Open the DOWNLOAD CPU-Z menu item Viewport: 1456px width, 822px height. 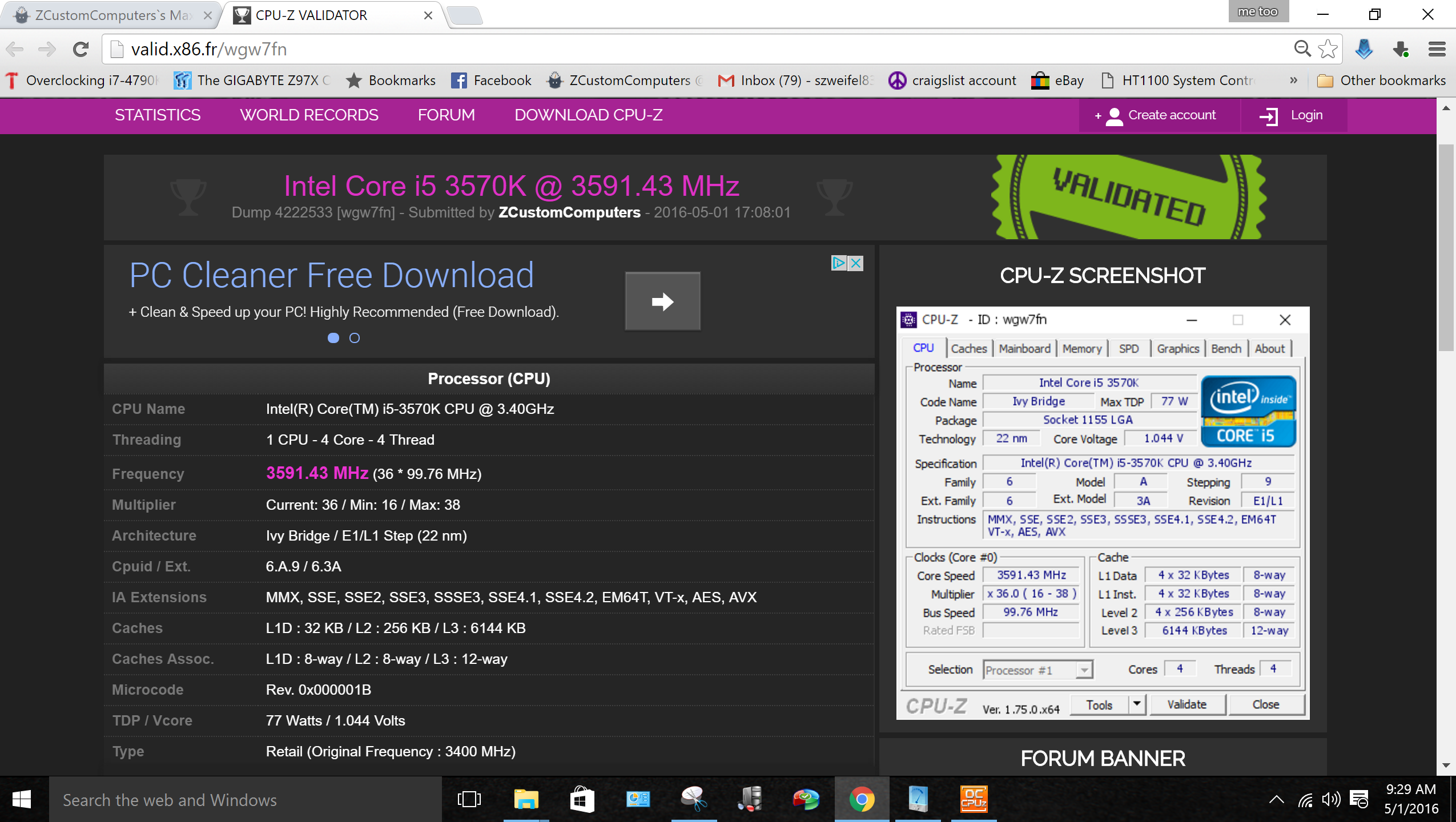[588, 115]
